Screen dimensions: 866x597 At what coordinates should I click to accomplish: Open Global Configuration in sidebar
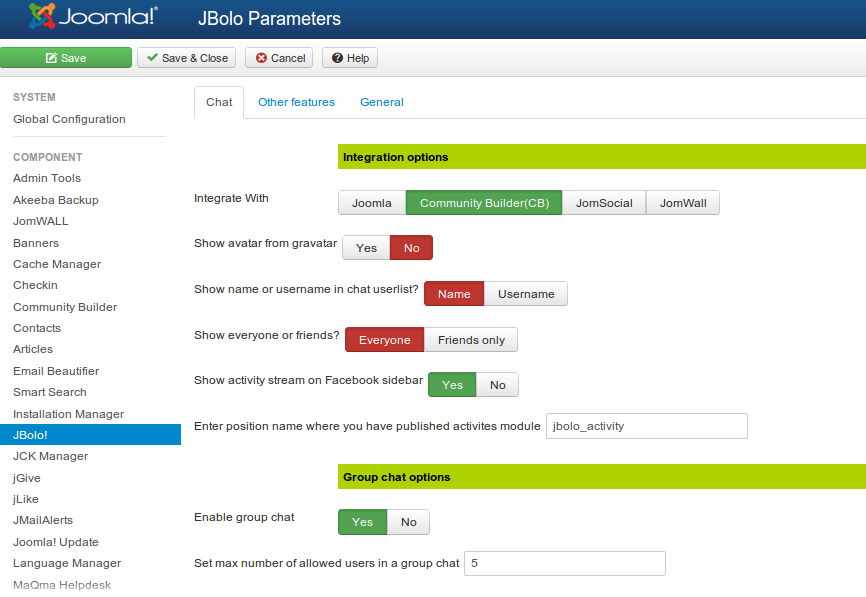(69, 119)
